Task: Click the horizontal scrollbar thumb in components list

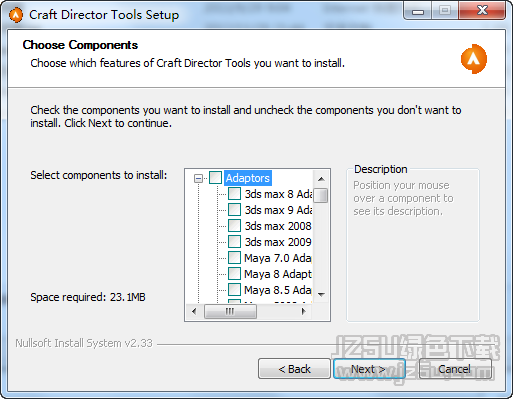Action: (230, 311)
